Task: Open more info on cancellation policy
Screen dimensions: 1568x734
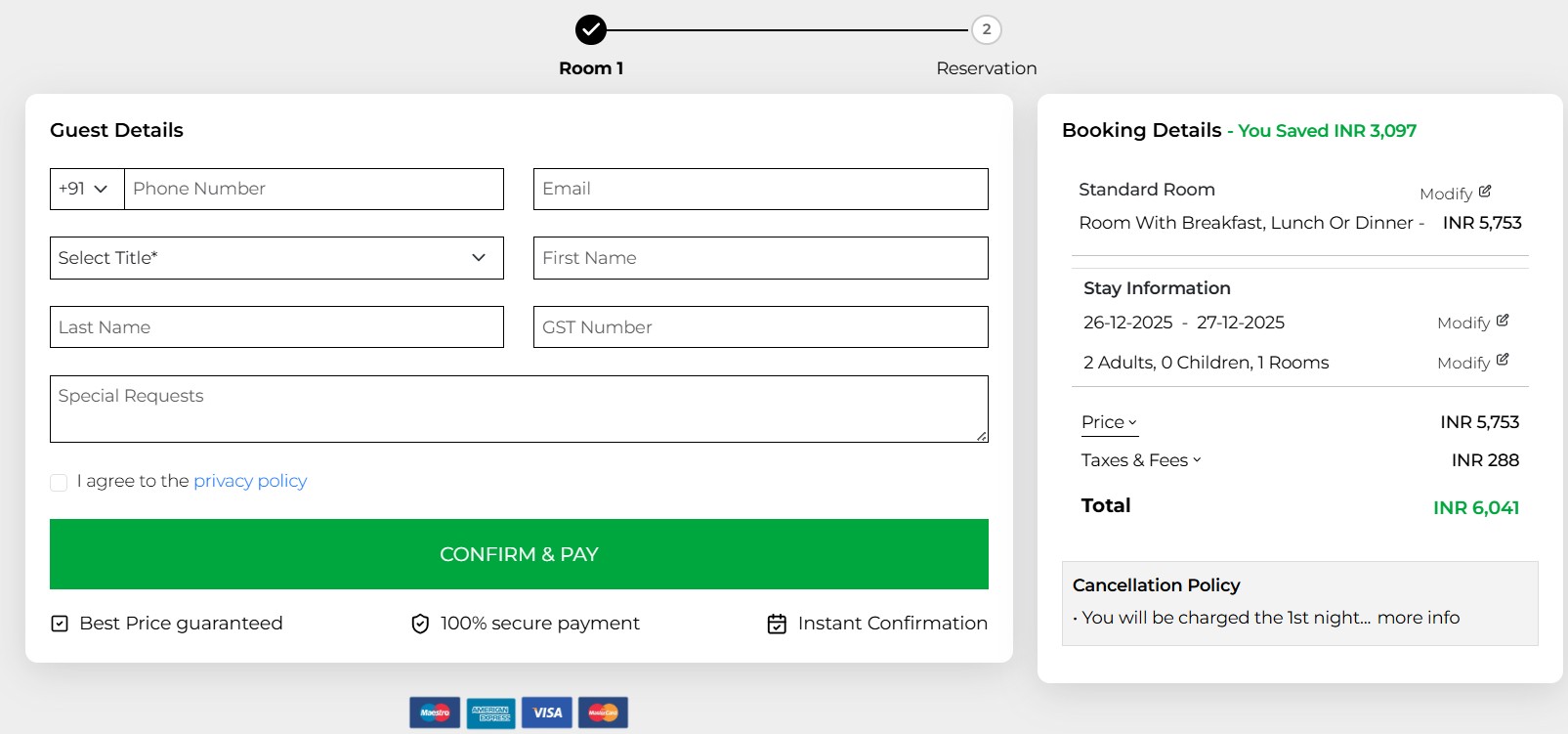Action: tap(1418, 618)
